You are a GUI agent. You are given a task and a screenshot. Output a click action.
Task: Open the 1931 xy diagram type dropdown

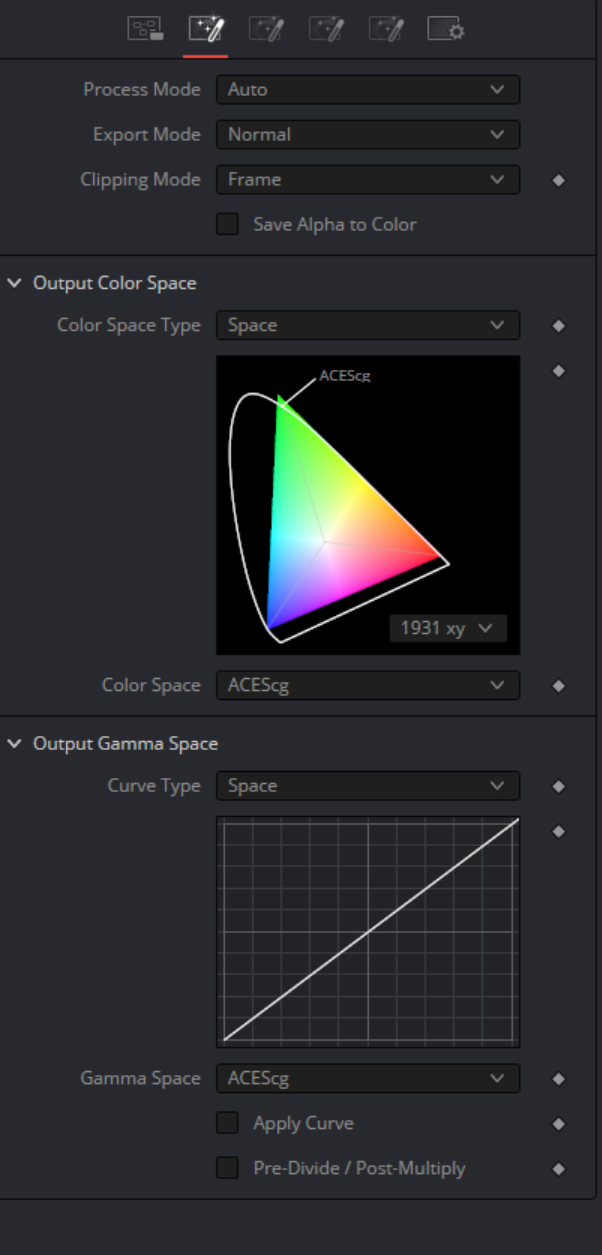448,628
